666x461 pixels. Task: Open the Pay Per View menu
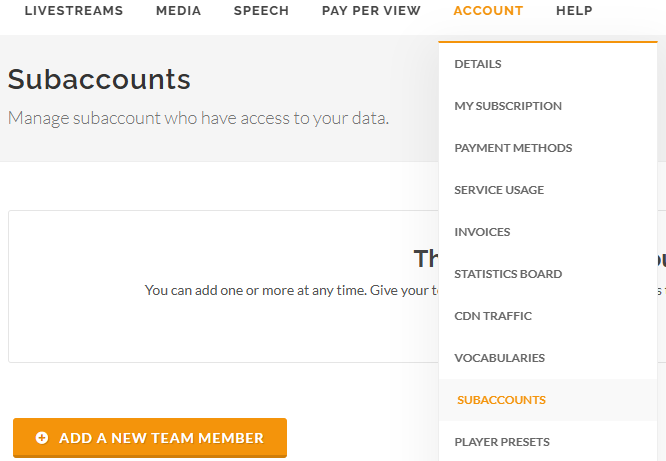(371, 11)
